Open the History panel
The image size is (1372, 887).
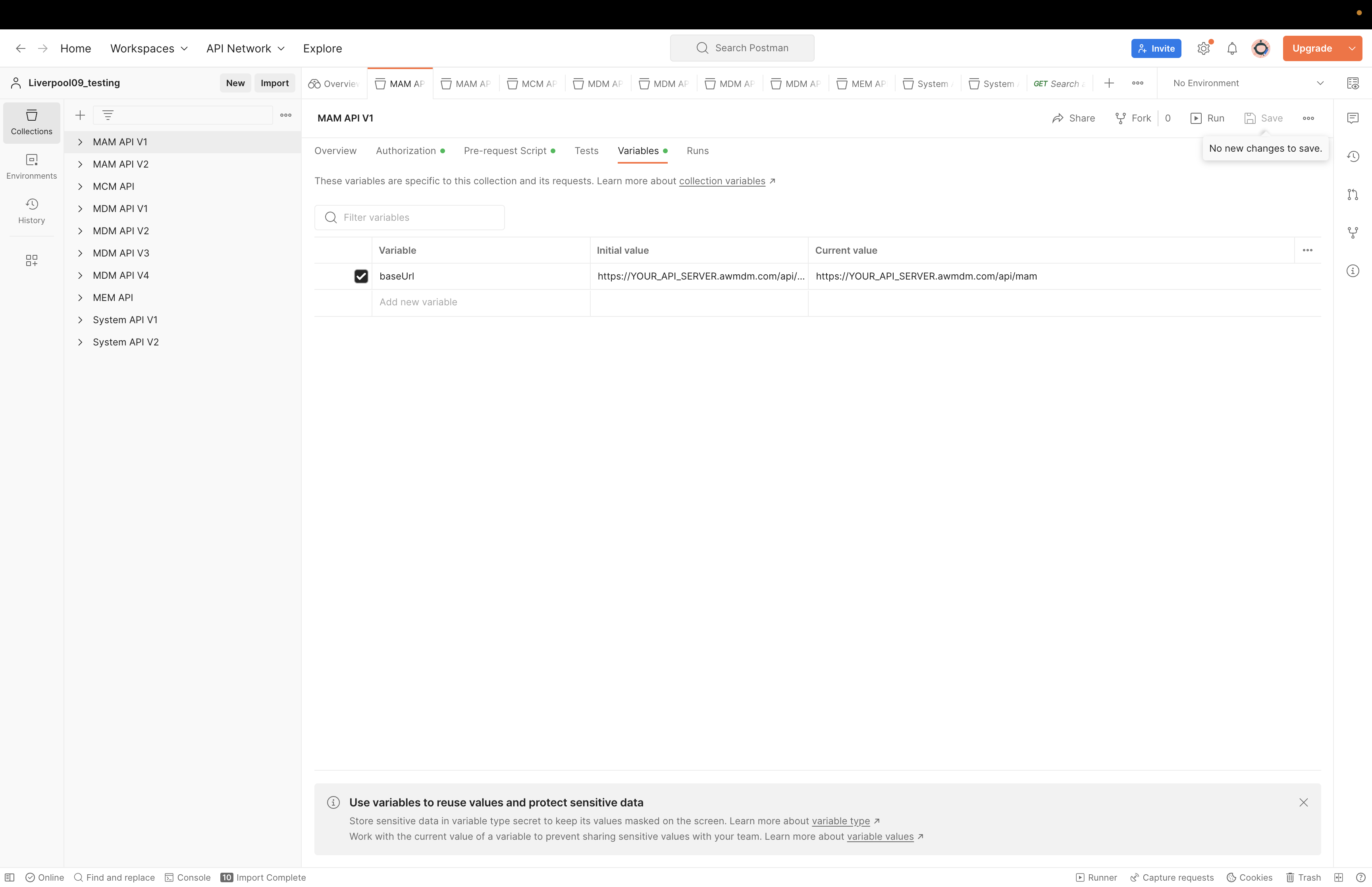click(x=31, y=211)
